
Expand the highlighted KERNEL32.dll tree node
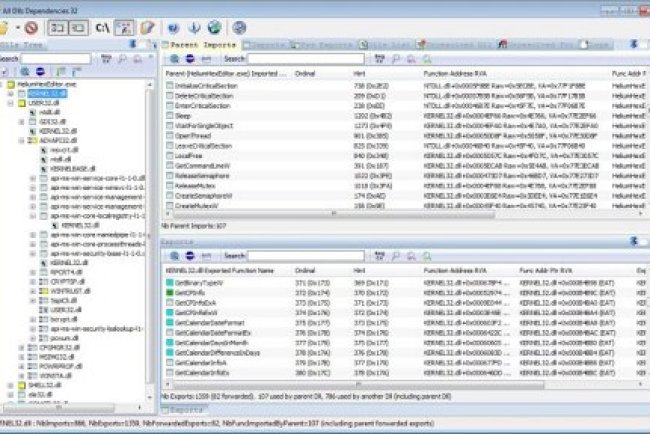tap(10, 93)
